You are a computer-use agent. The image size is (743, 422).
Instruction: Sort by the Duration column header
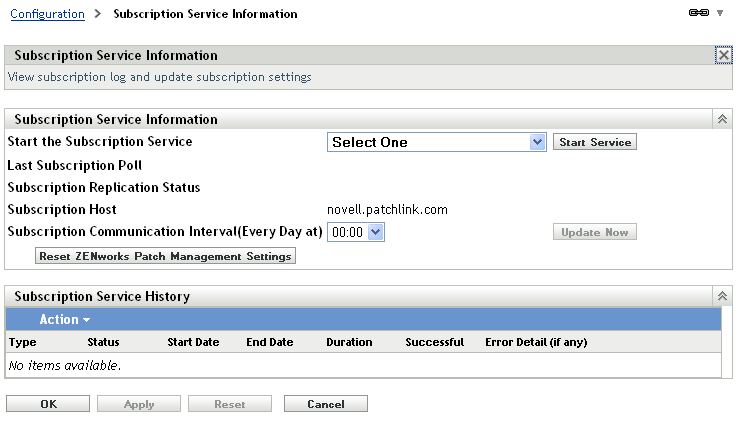(x=349, y=342)
